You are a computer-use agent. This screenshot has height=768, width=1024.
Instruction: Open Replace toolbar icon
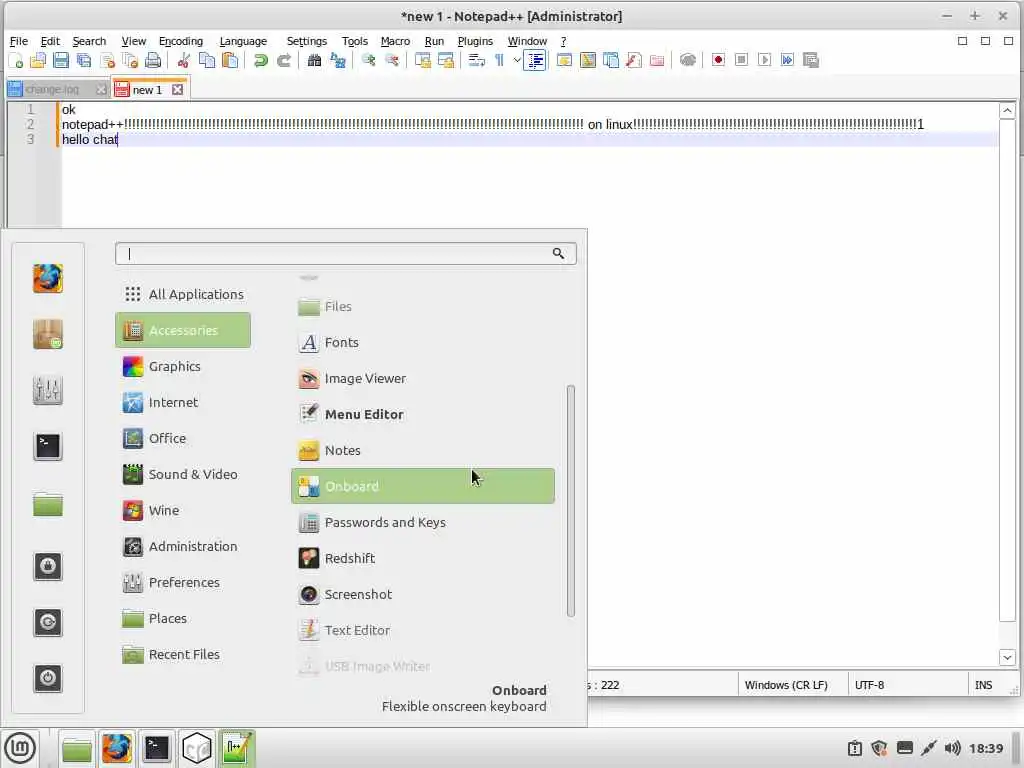pos(338,61)
